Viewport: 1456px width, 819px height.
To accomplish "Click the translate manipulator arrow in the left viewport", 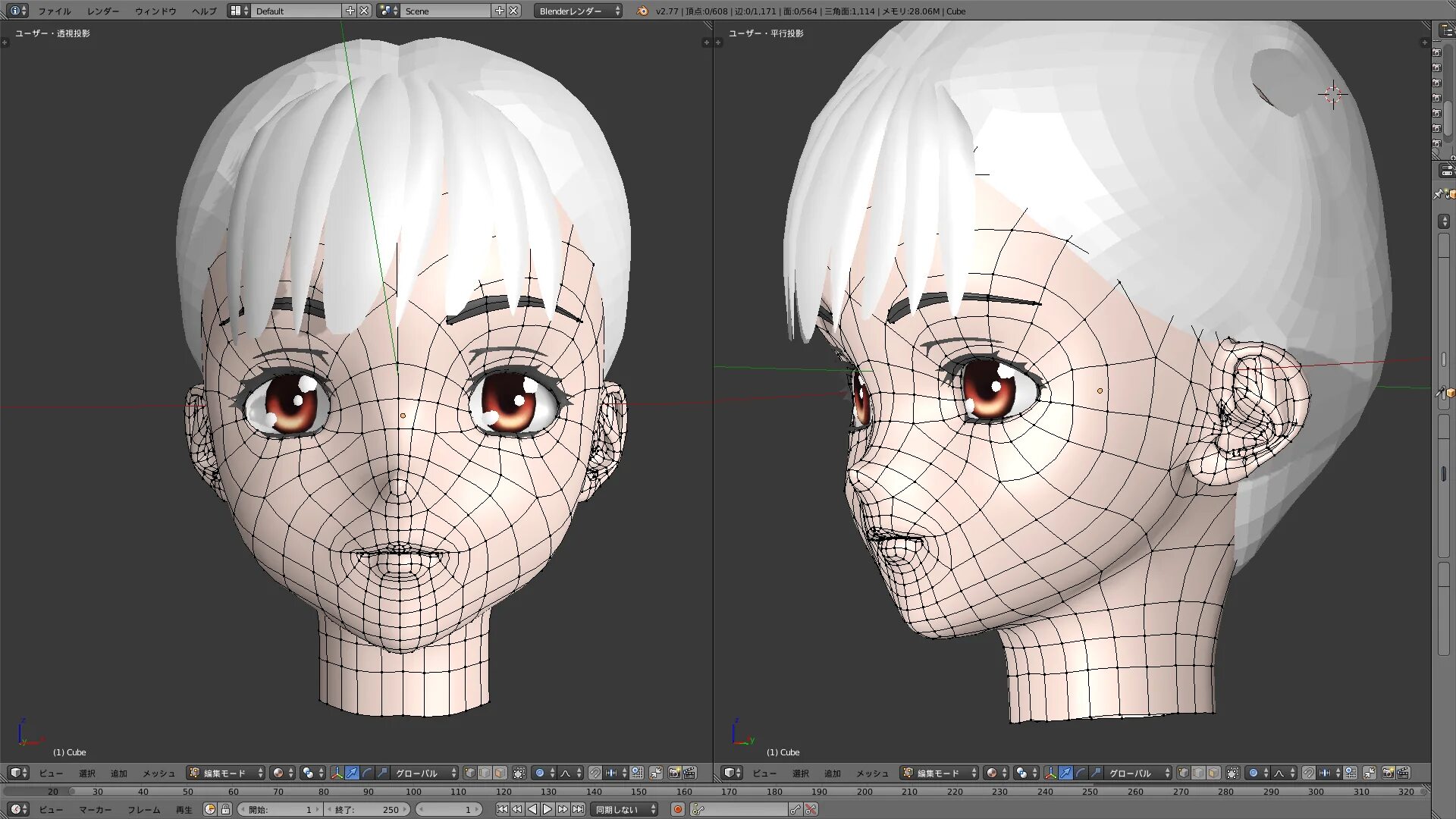I will coord(352,773).
